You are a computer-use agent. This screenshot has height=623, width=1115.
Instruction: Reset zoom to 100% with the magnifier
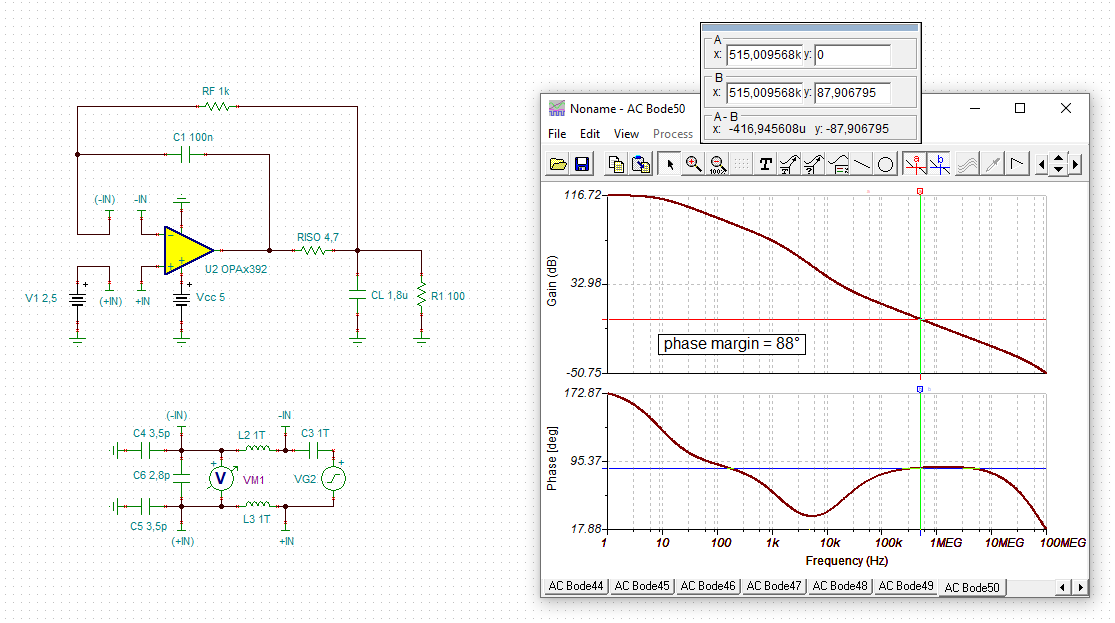tap(717, 165)
